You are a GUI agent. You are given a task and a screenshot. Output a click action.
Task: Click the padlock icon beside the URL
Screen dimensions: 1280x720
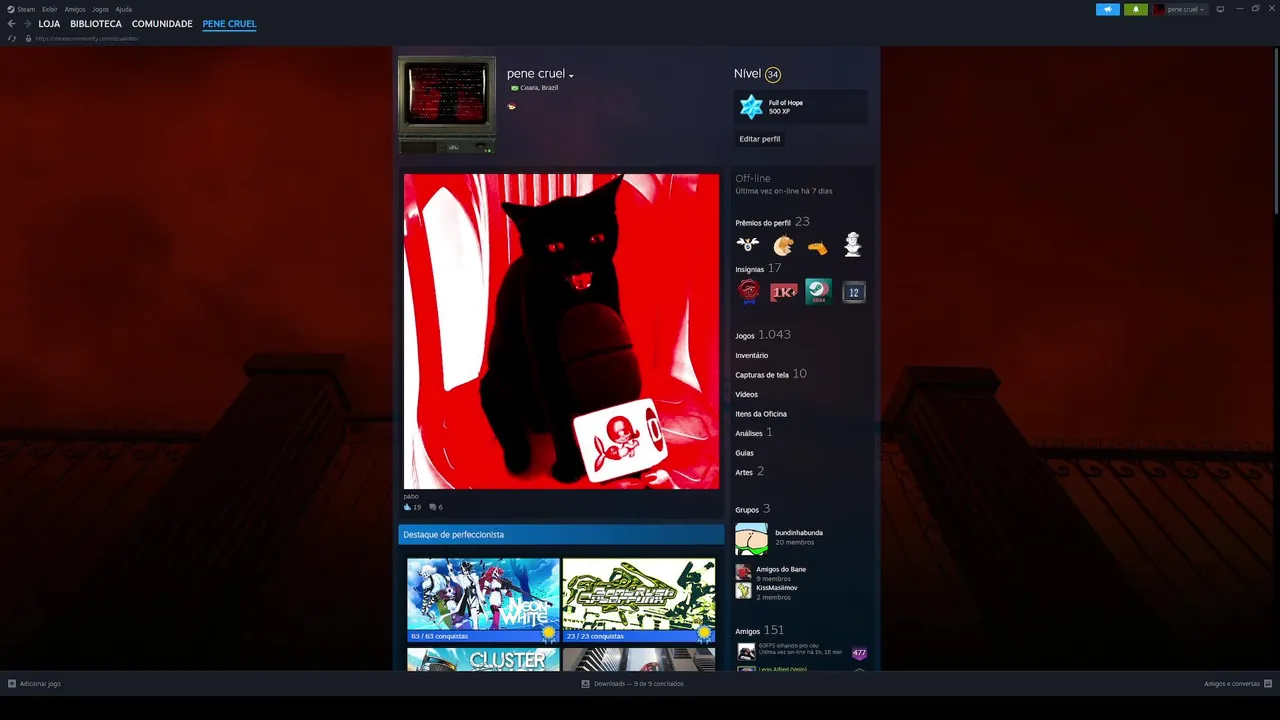[28, 38]
